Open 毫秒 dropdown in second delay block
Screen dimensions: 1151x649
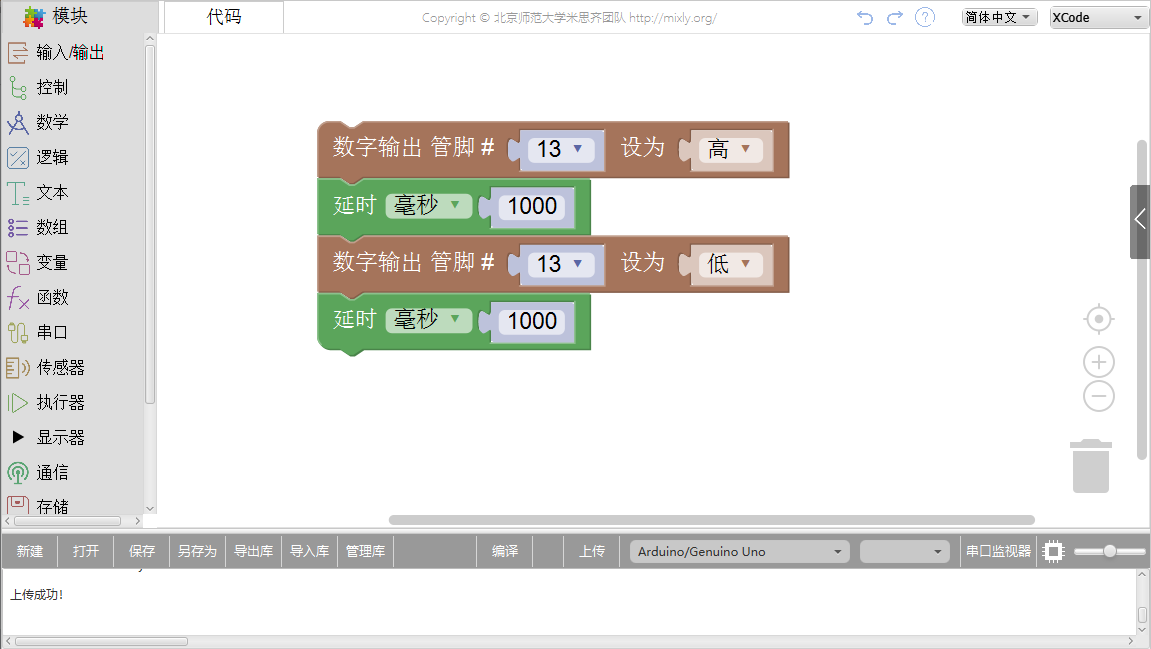point(429,319)
